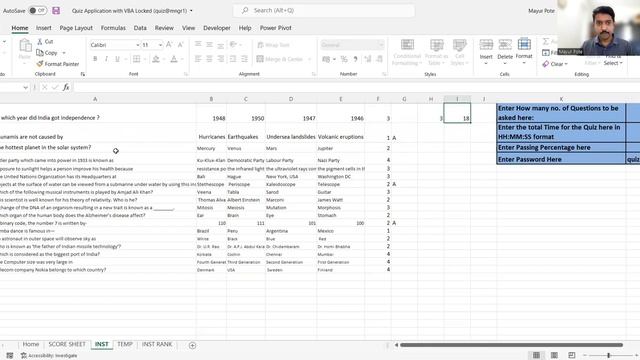Screen dimensions: 640x360
Task: Click the Insert cells button
Action: pos(486,51)
